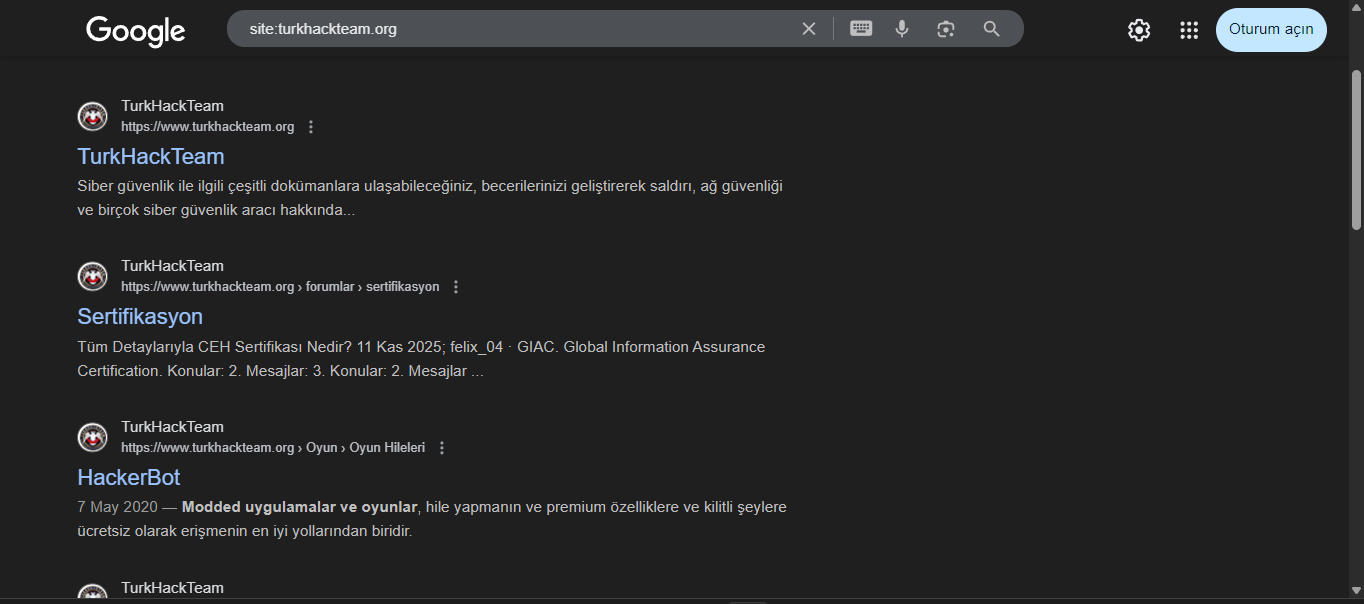
Task: Open more options for Sertifikasyon result
Action: coord(456,287)
